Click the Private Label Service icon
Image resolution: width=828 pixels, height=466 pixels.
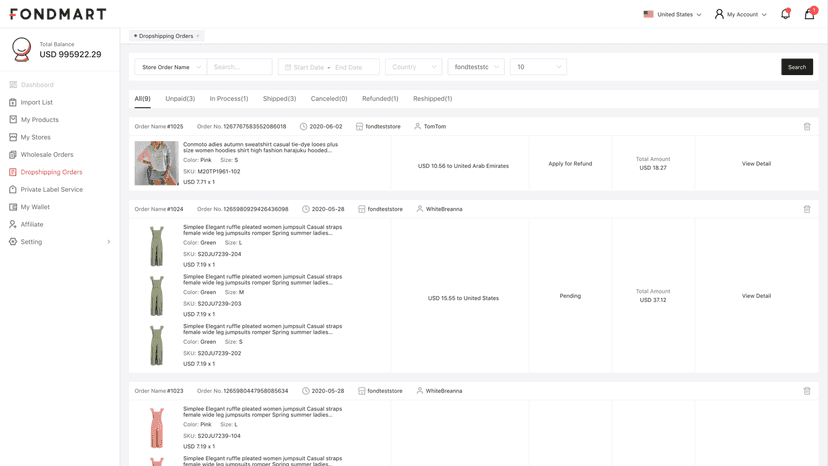pyautogui.click(x=13, y=189)
